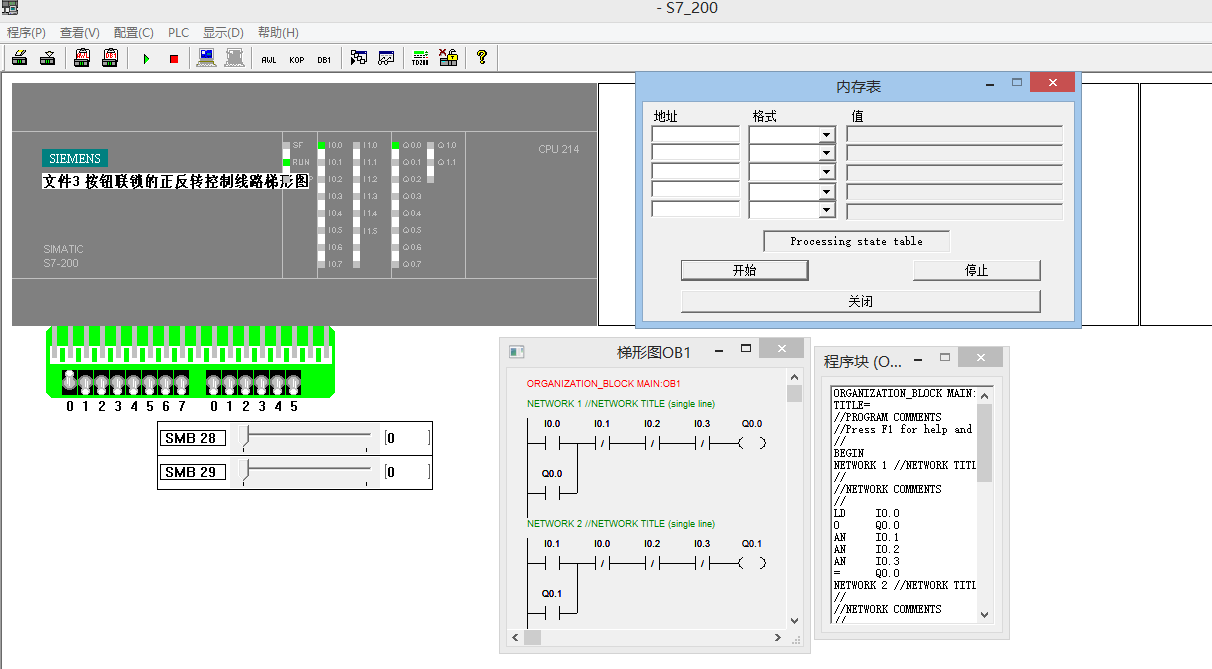This screenshot has width=1212, height=669.
Task: Click the SMB 29 analog slider
Action: (304, 472)
